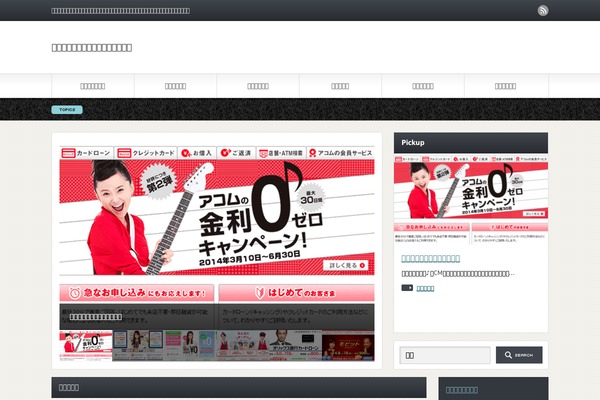Click the Pickup widget header
The height and width of the screenshot is (400, 600).
point(471,143)
